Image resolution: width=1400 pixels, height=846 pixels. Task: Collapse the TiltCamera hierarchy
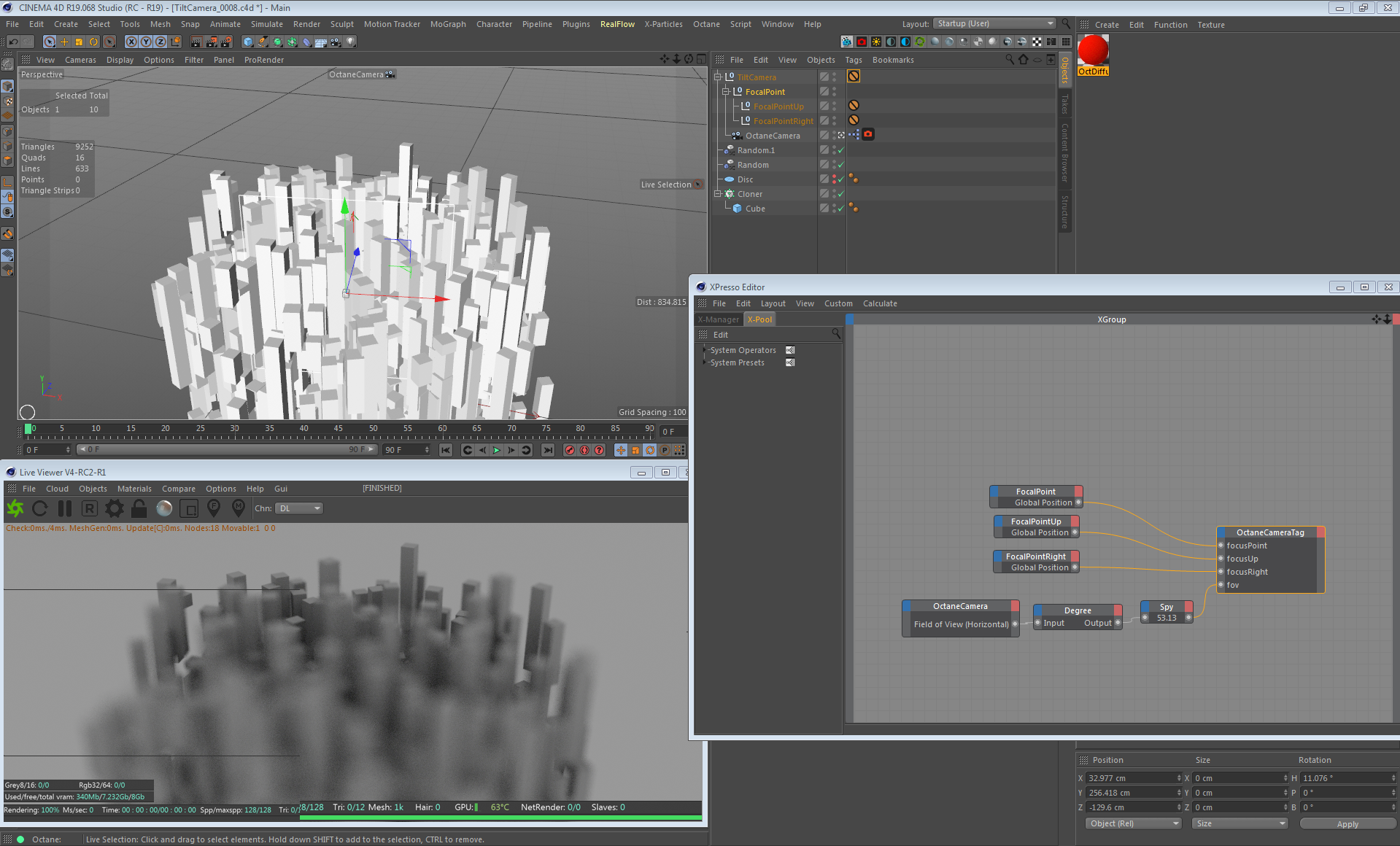coord(718,77)
